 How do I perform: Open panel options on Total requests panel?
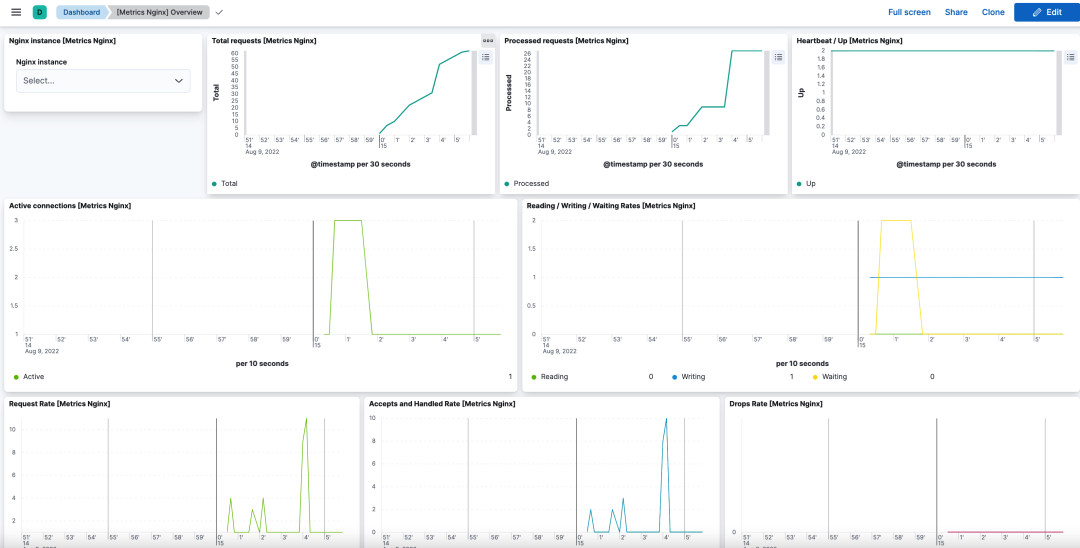(488, 41)
